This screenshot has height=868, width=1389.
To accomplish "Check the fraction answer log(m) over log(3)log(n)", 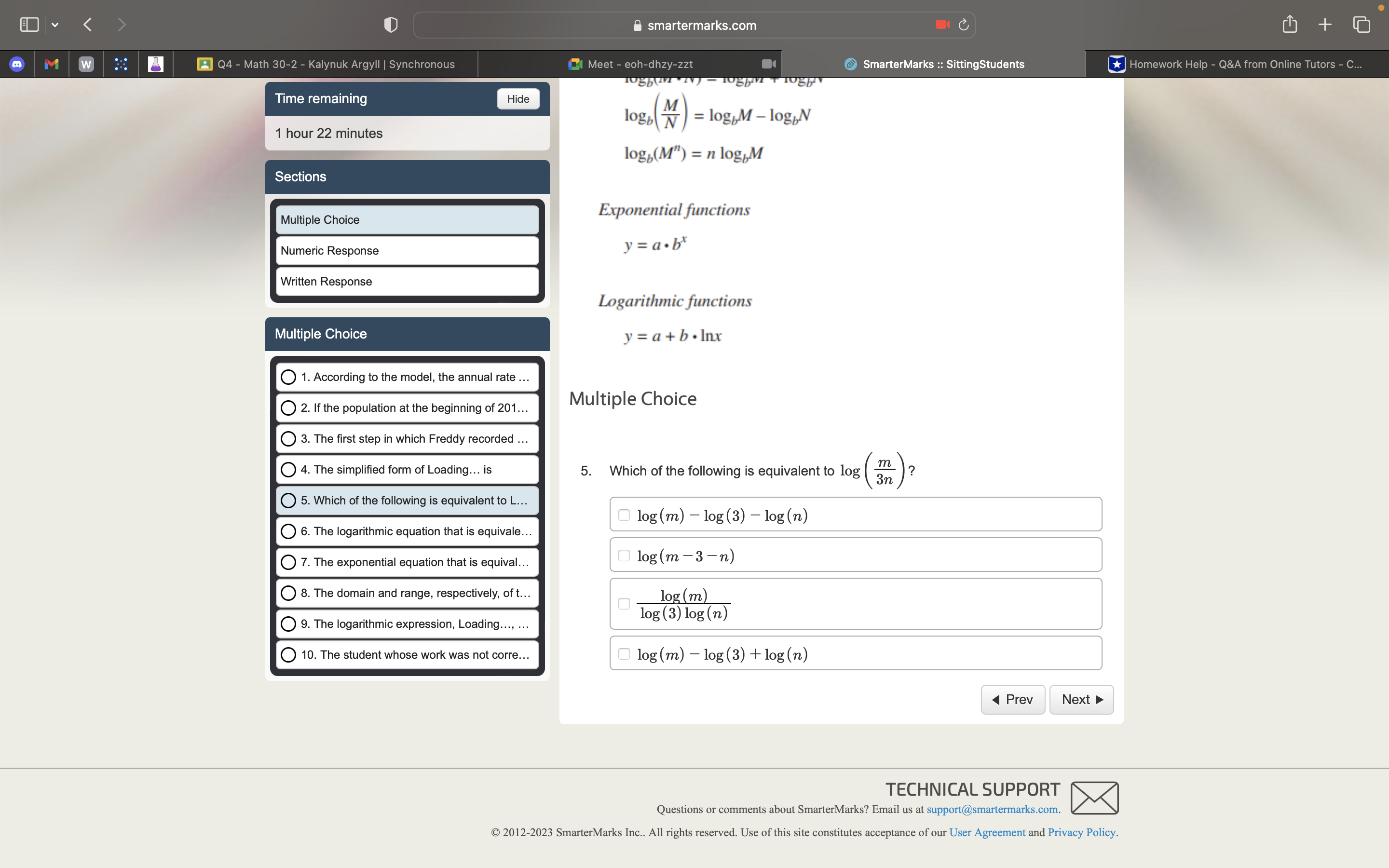I will tap(625, 603).
